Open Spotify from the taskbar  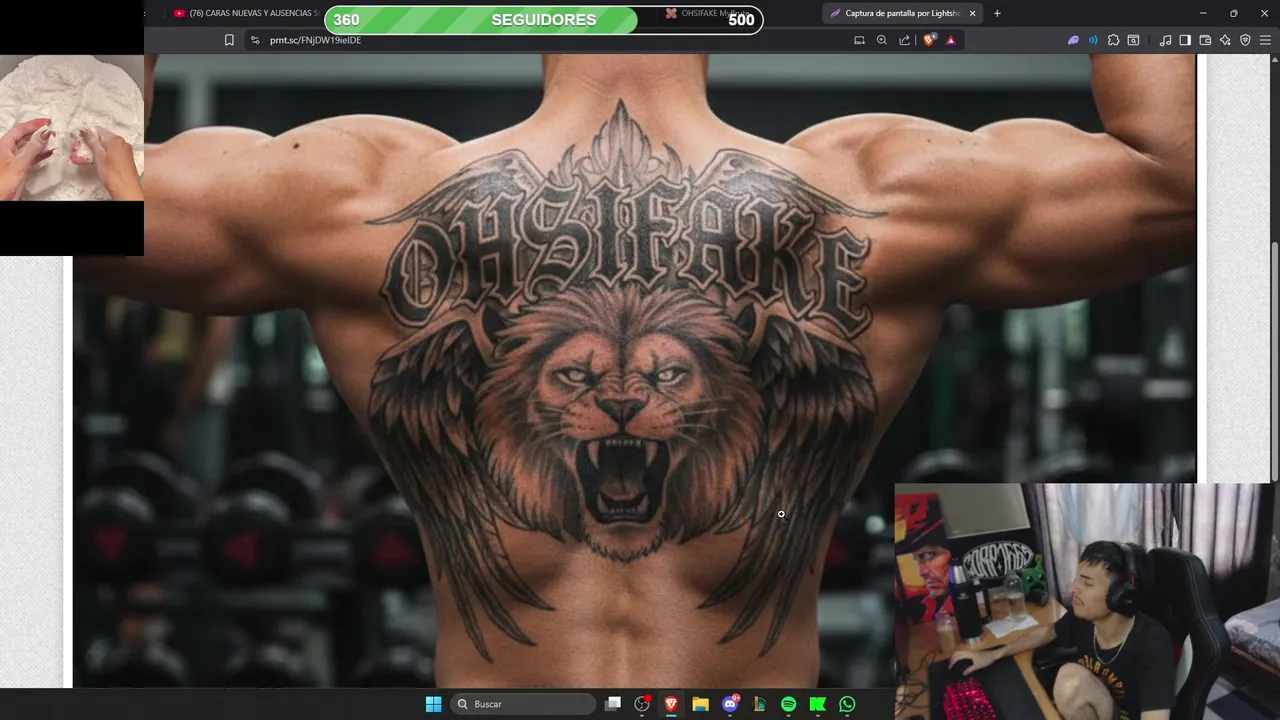click(x=788, y=704)
